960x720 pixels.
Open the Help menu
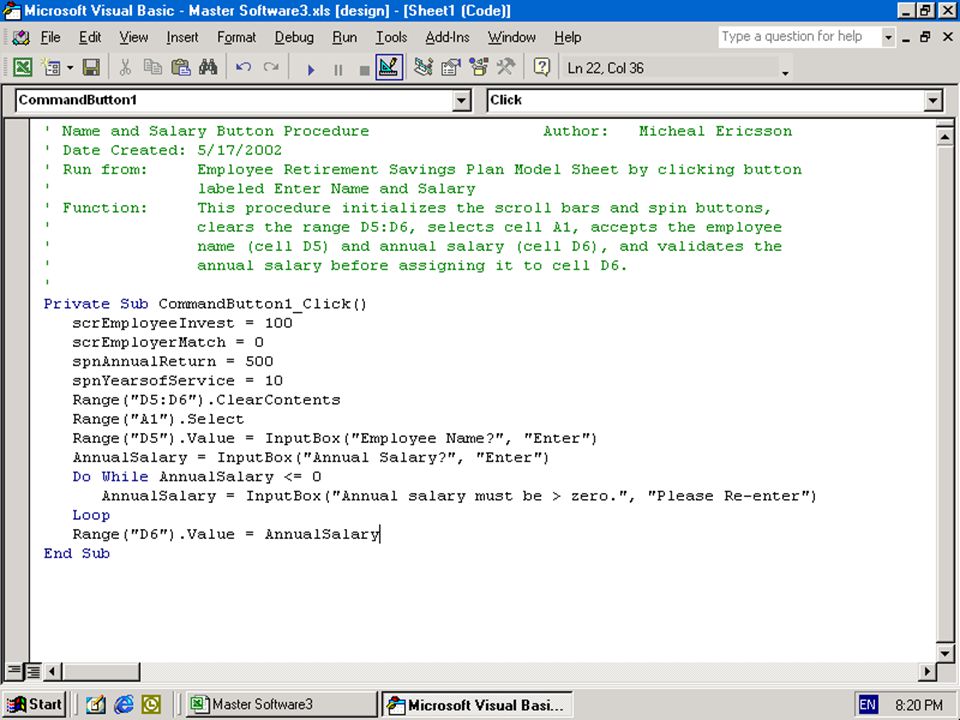pos(568,37)
